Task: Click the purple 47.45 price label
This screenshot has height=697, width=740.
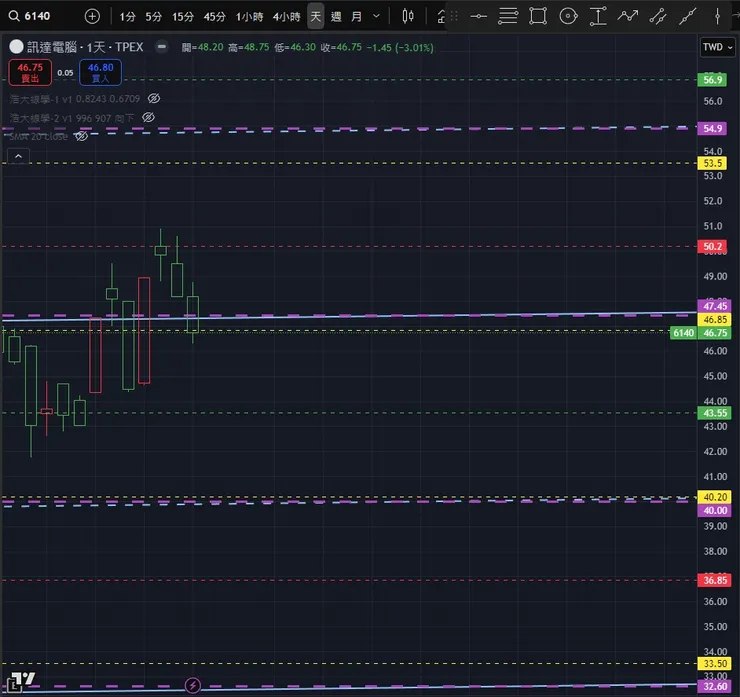Action: click(x=715, y=306)
